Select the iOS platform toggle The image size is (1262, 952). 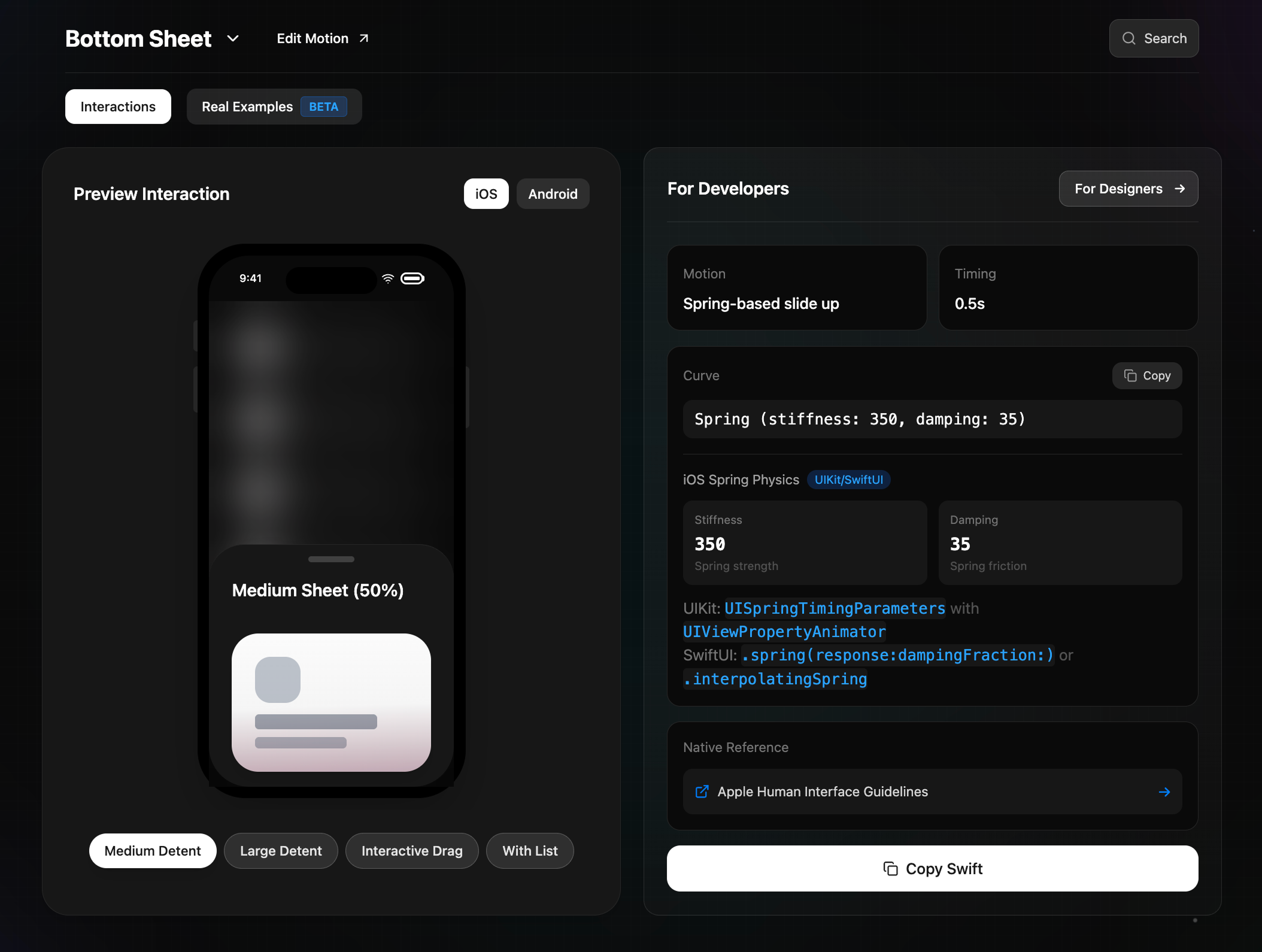point(486,194)
